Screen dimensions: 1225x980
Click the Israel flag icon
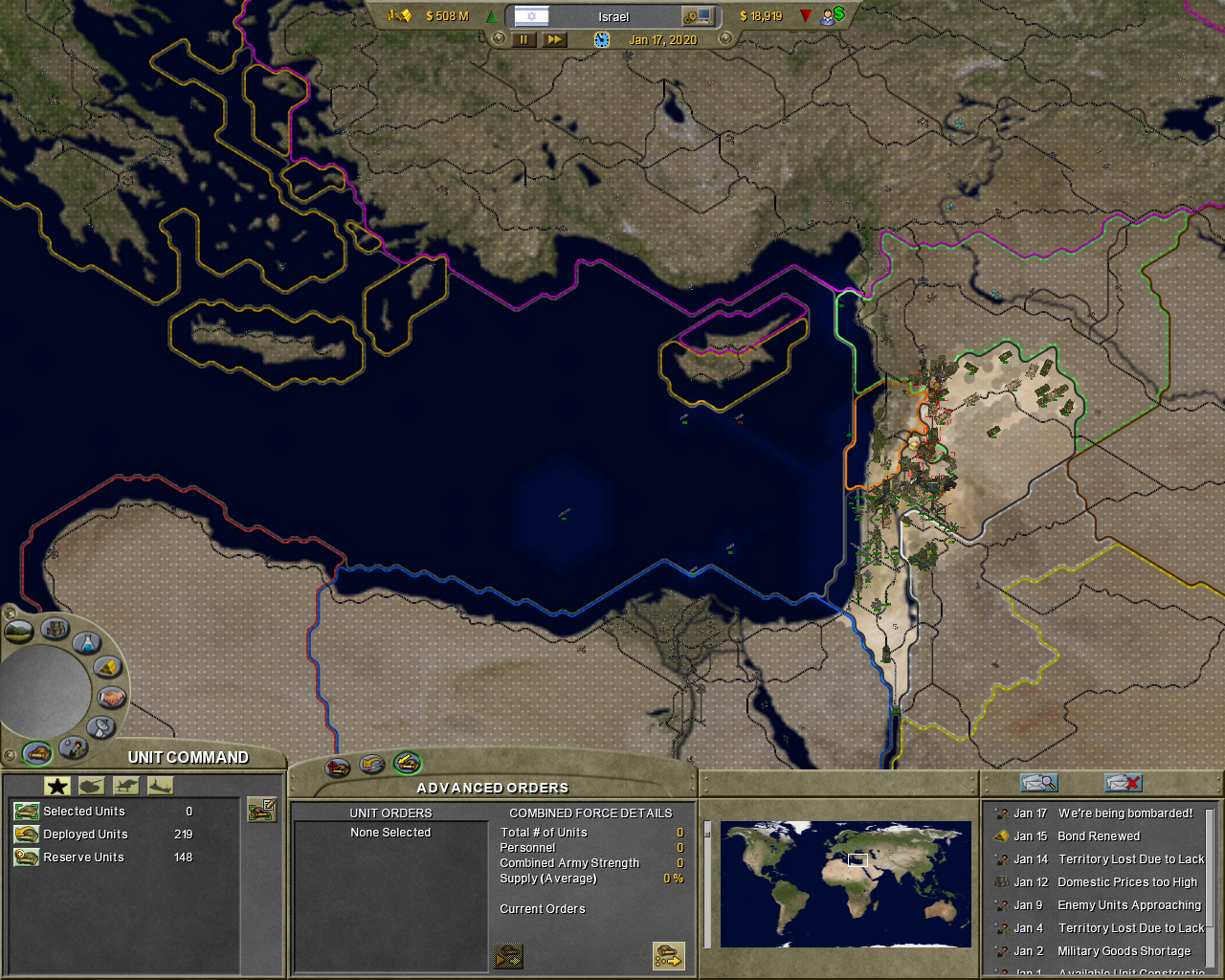coord(531,16)
